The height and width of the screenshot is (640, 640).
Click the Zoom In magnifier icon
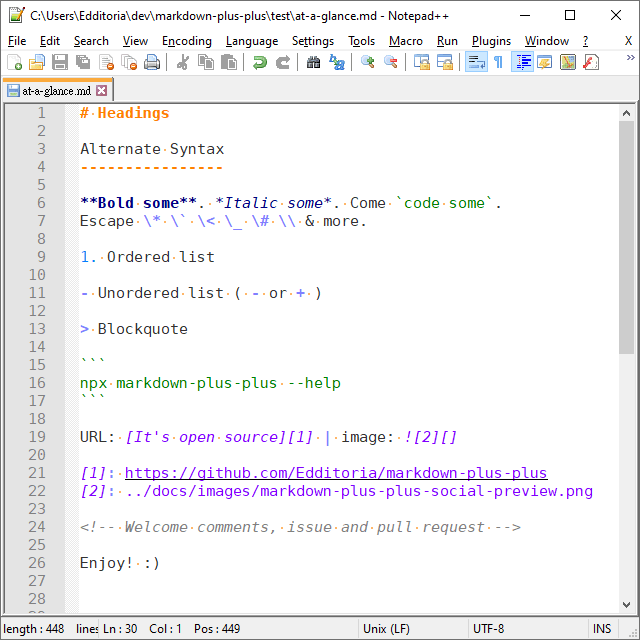pos(368,62)
